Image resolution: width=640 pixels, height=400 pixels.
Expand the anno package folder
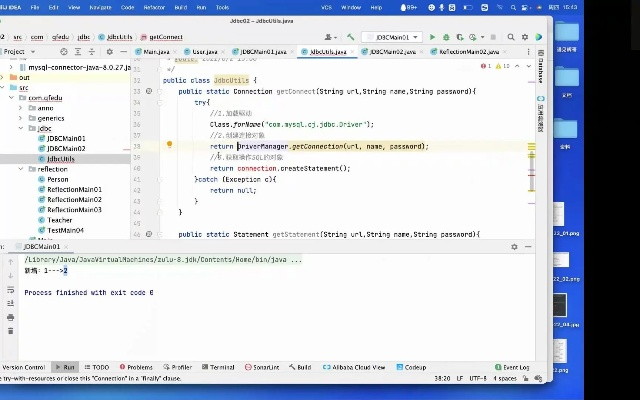22,108
